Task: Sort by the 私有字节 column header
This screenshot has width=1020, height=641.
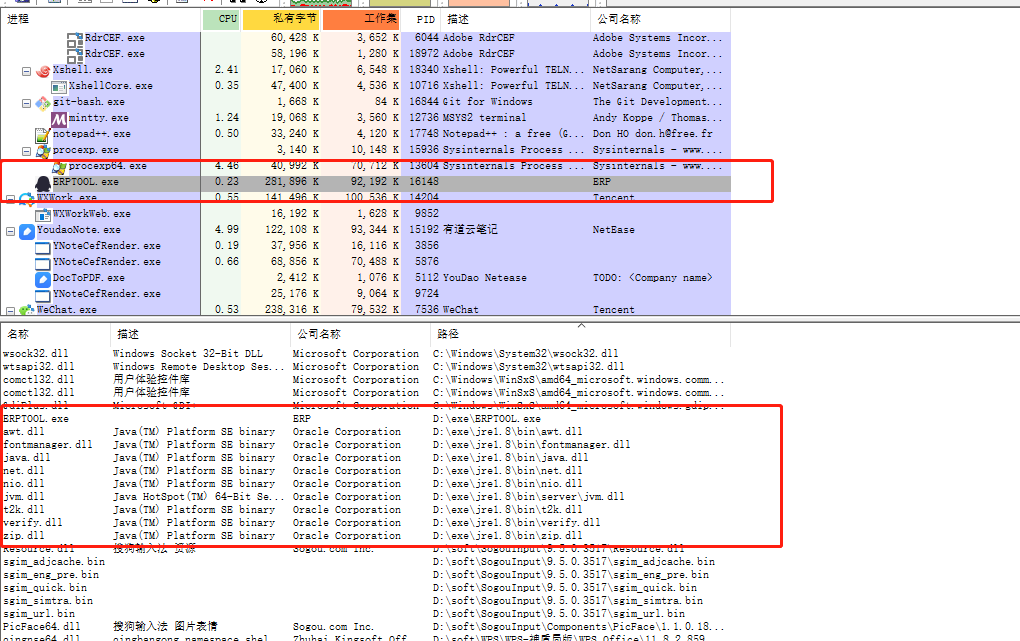Action: click(281, 20)
